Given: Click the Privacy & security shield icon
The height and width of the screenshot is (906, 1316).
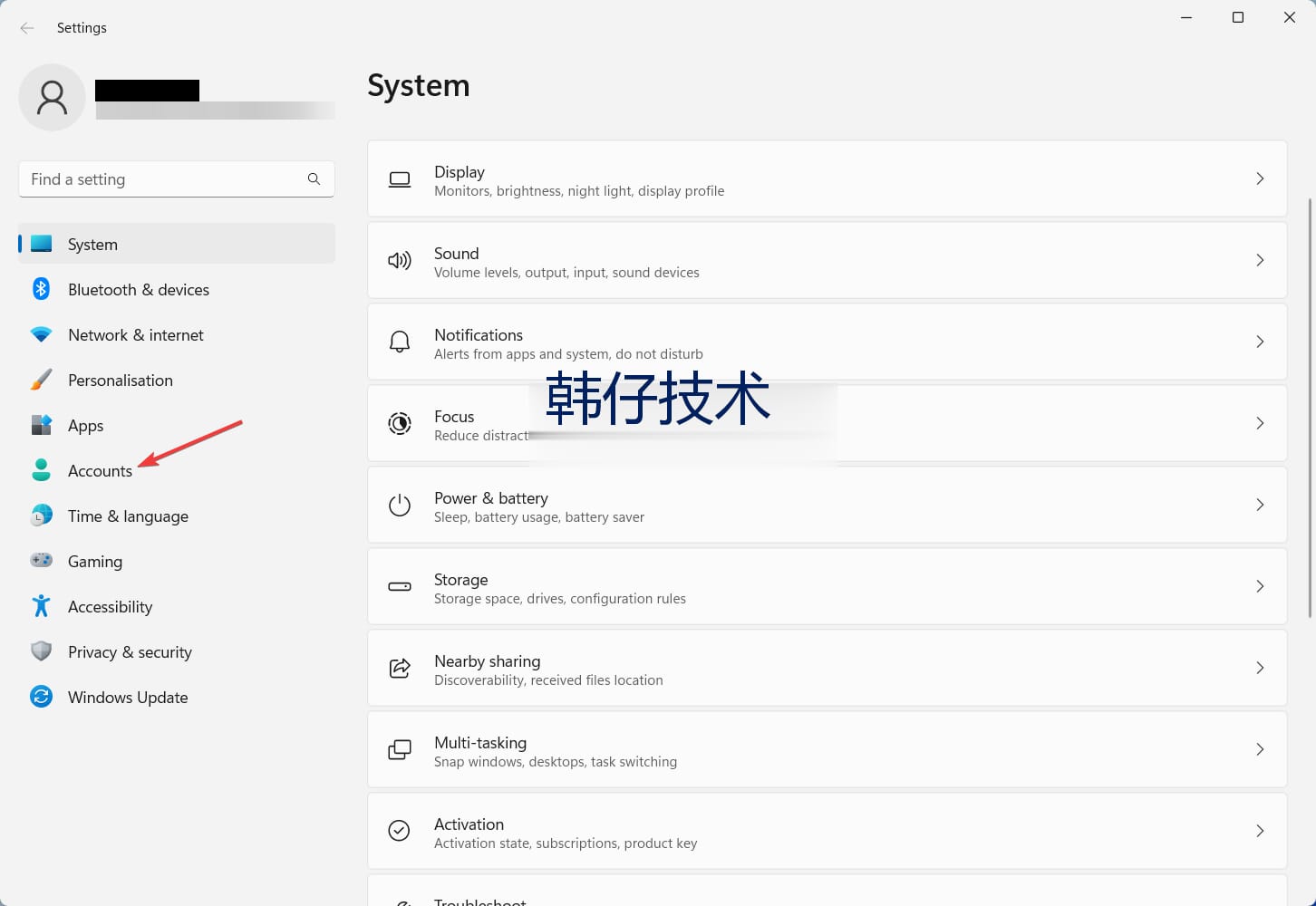Looking at the screenshot, I should [x=41, y=651].
